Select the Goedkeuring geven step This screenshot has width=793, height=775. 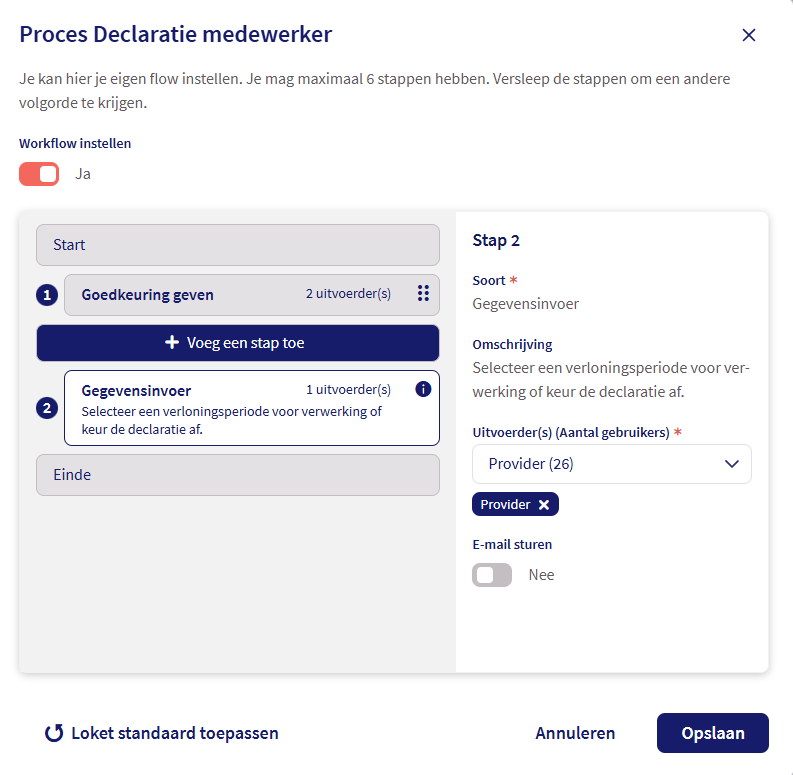pos(200,295)
